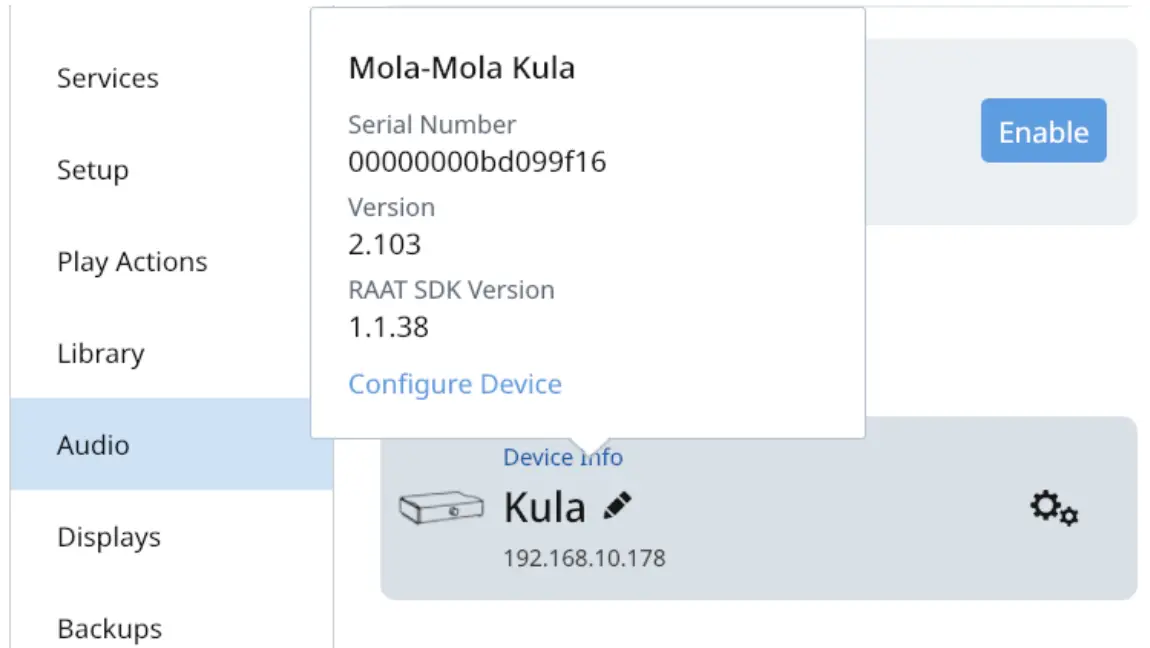The image size is (1150, 648).
Task: Click the version value 2.103
Action: tap(384, 244)
